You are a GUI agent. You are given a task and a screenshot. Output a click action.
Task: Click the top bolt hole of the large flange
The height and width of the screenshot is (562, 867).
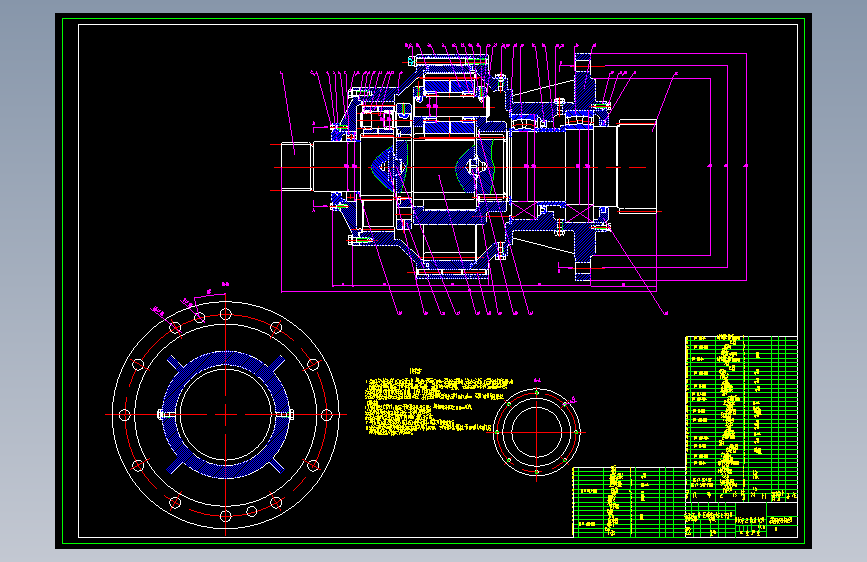click(x=226, y=314)
